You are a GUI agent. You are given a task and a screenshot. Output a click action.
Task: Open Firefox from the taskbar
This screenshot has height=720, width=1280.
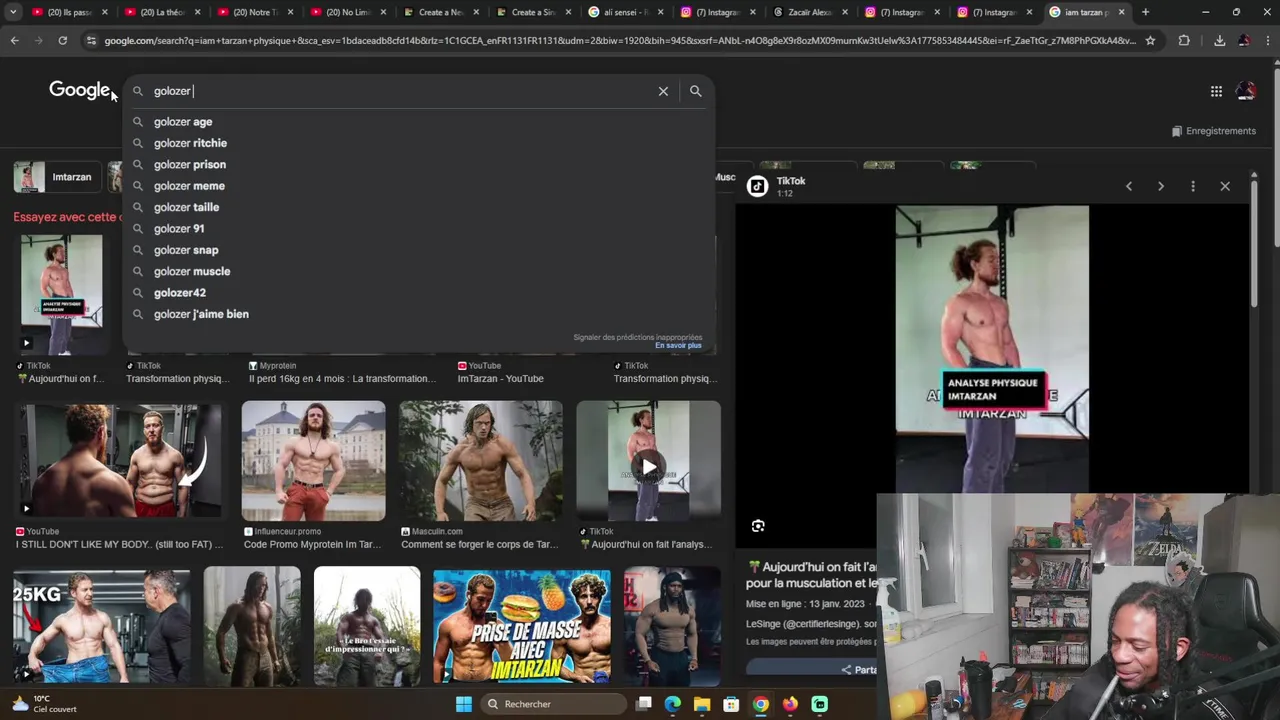(x=790, y=704)
